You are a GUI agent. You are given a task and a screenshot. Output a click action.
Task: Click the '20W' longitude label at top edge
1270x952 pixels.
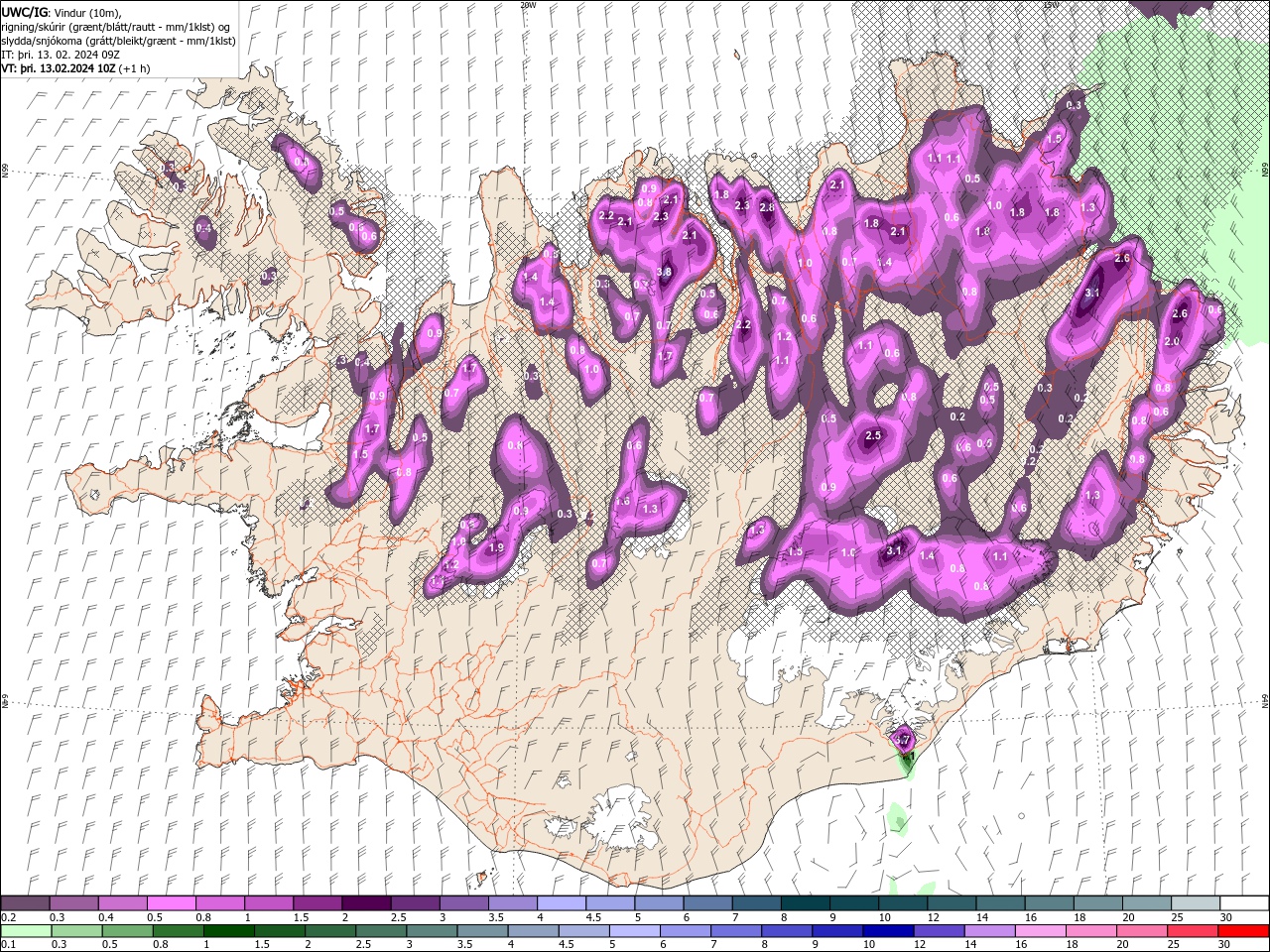pyautogui.click(x=528, y=5)
